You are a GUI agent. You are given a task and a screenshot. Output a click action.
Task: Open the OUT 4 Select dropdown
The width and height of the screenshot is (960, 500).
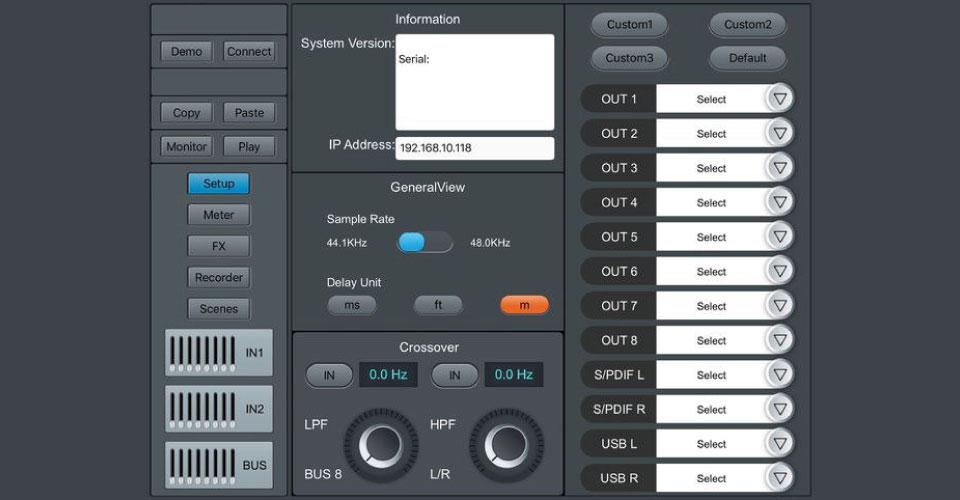[711, 203]
